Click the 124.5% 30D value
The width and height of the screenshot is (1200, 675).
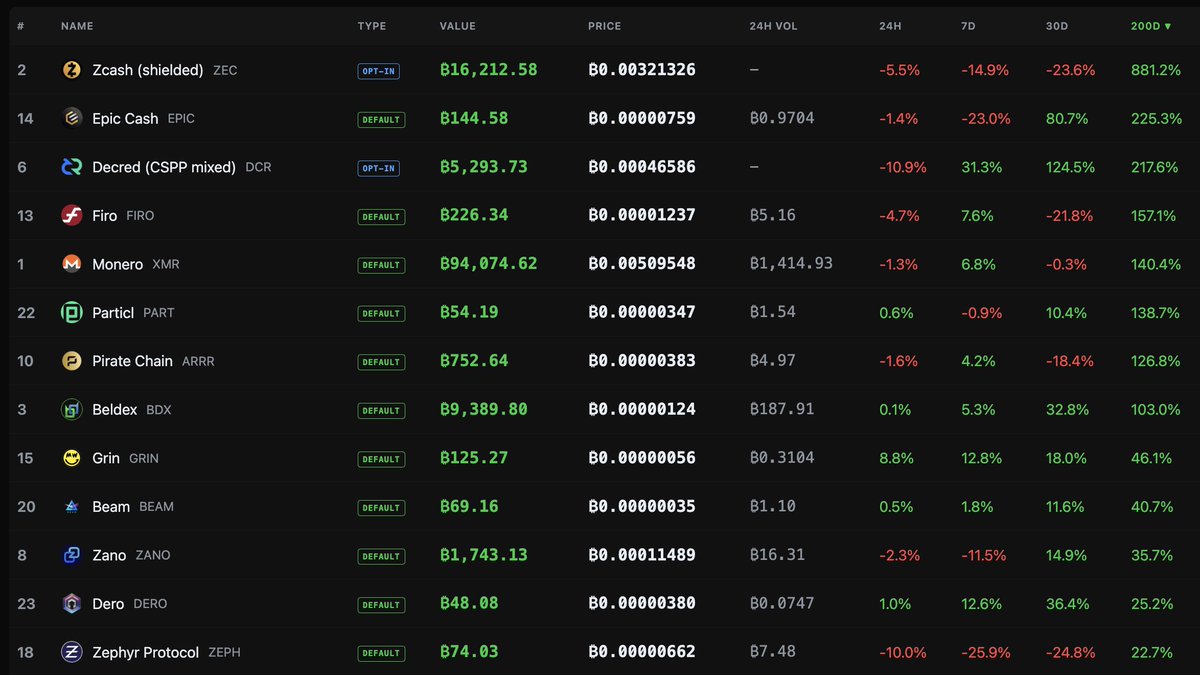1071,167
